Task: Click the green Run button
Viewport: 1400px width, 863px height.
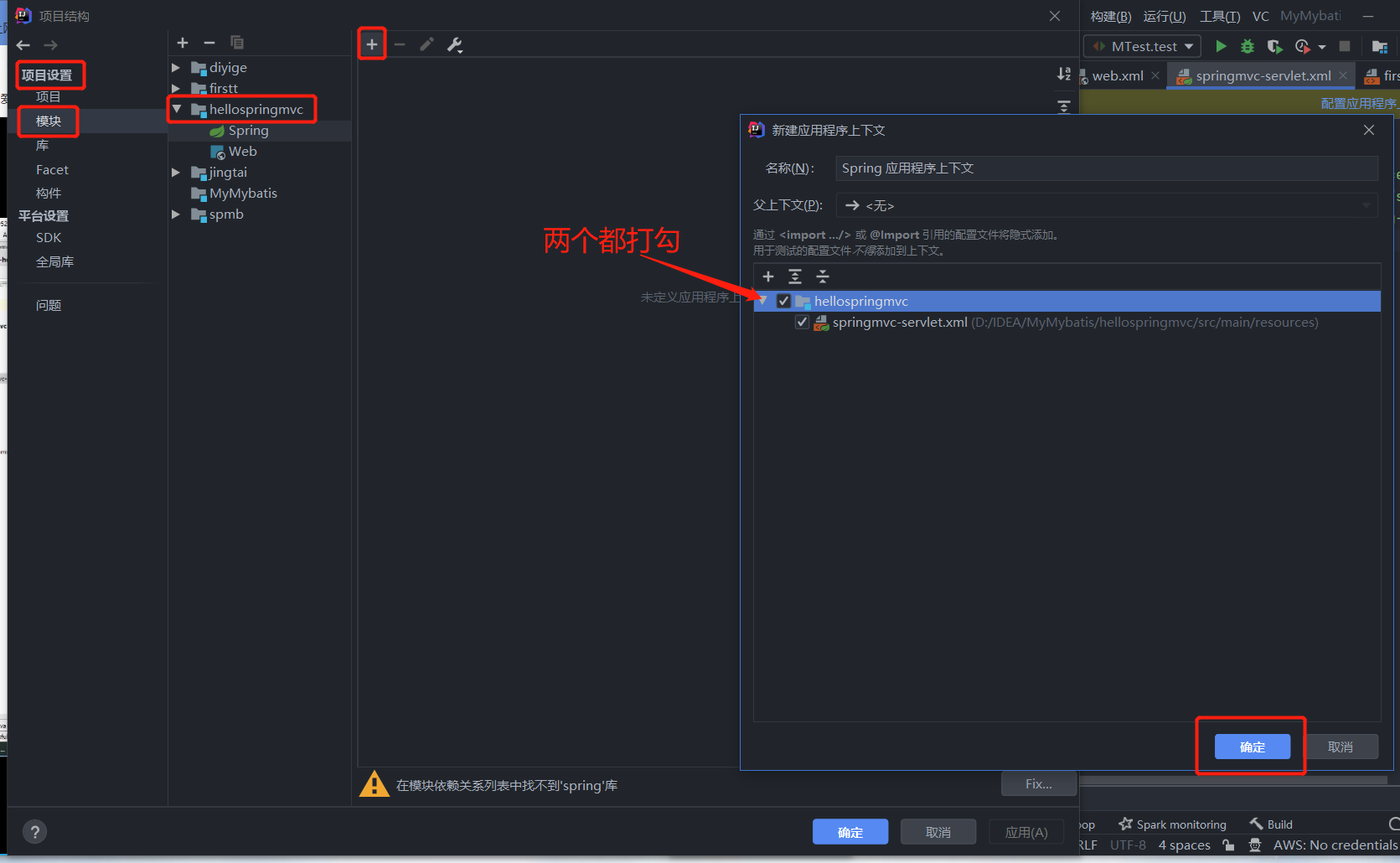Action: pos(1221,46)
